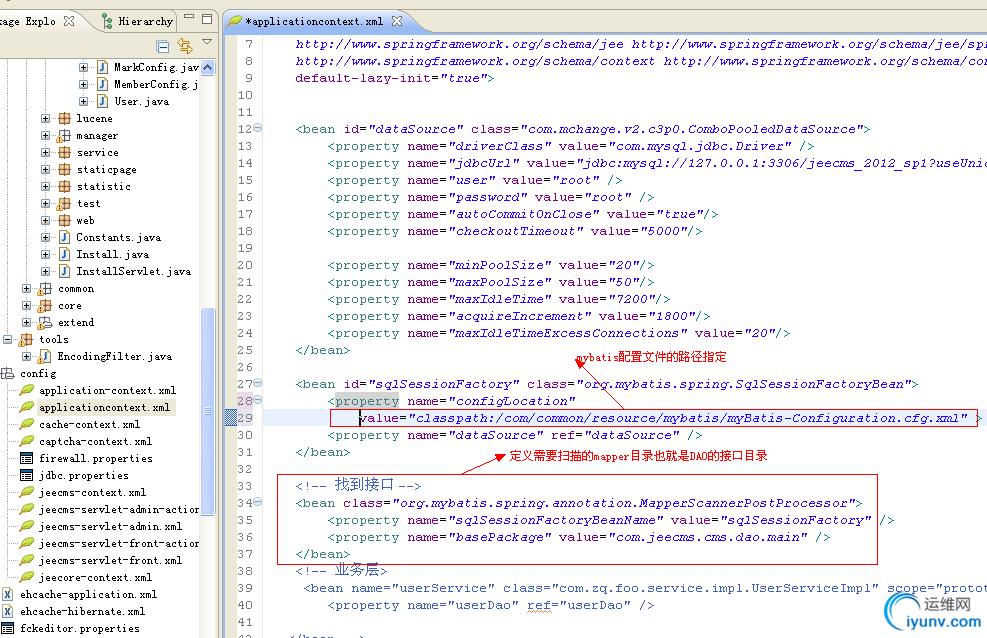This screenshot has width=987, height=638.
Task: Click the User.java file icon
Action: (x=103, y=101)
